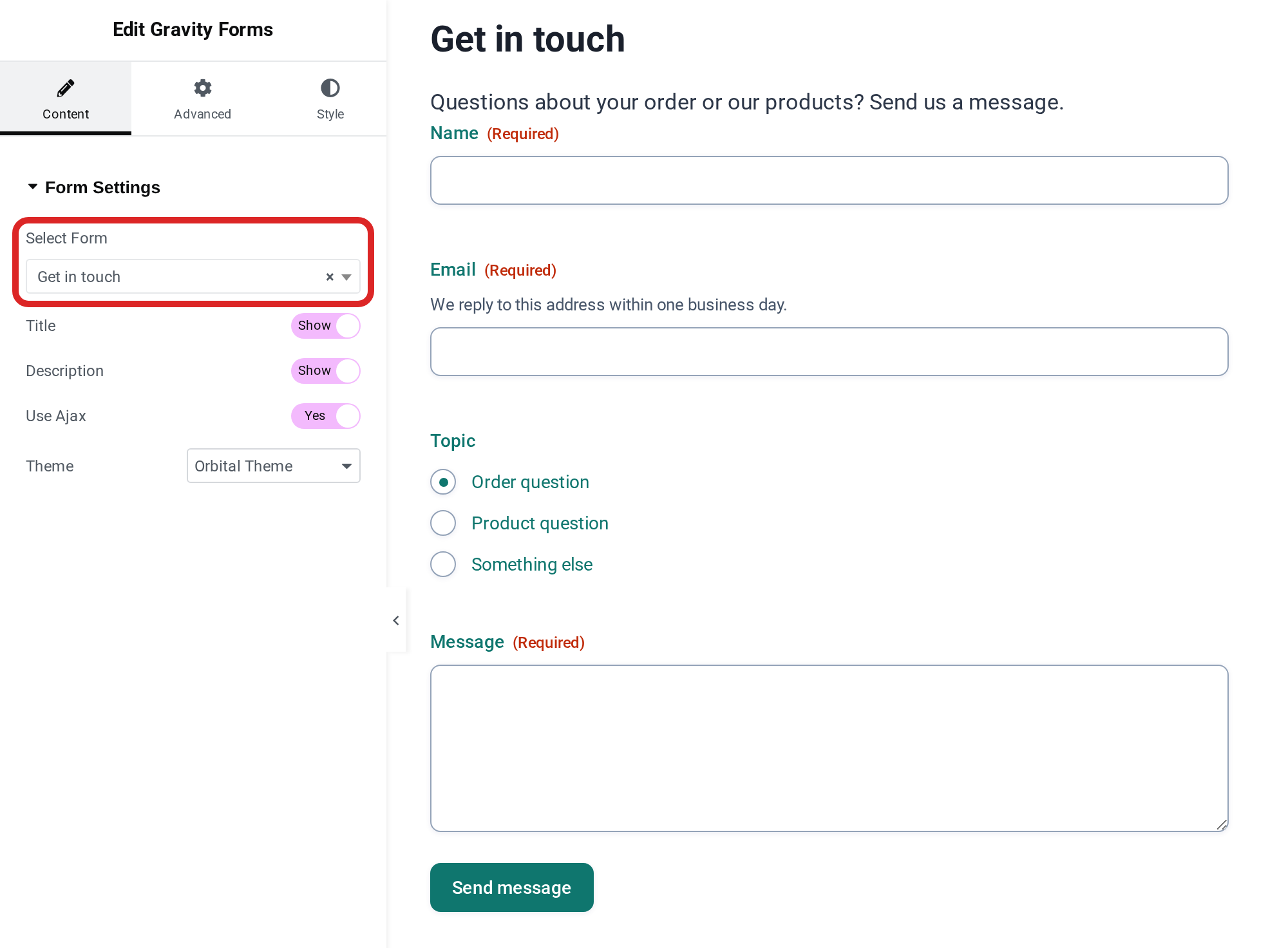Click the Name input field
The height and width of the screenshot is (948, 1288).
click(829, 180)
